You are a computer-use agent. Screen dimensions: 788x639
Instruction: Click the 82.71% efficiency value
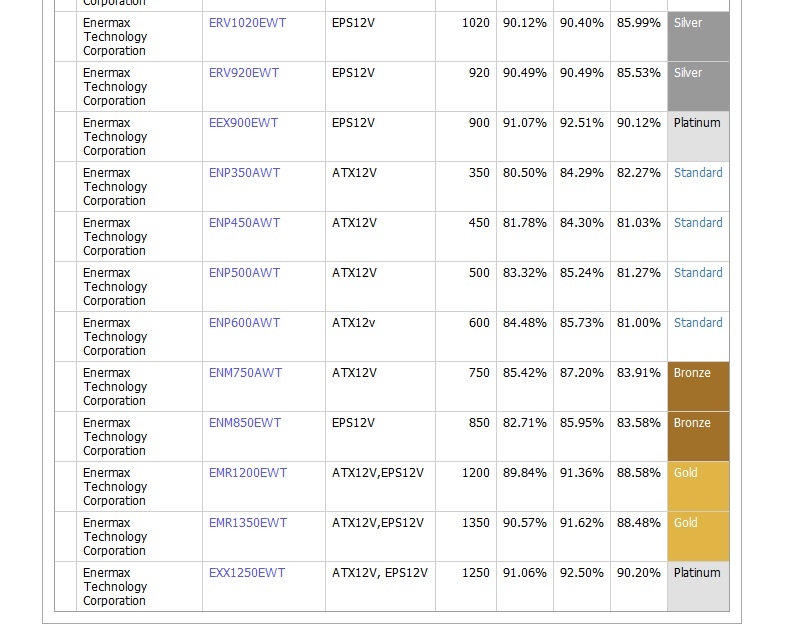[525, 423]
